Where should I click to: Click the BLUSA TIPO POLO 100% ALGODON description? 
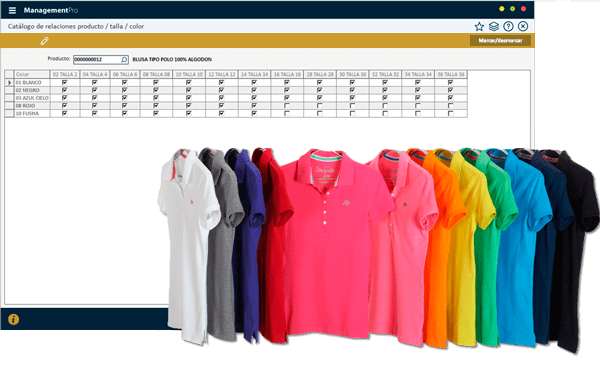coord(172,60)
